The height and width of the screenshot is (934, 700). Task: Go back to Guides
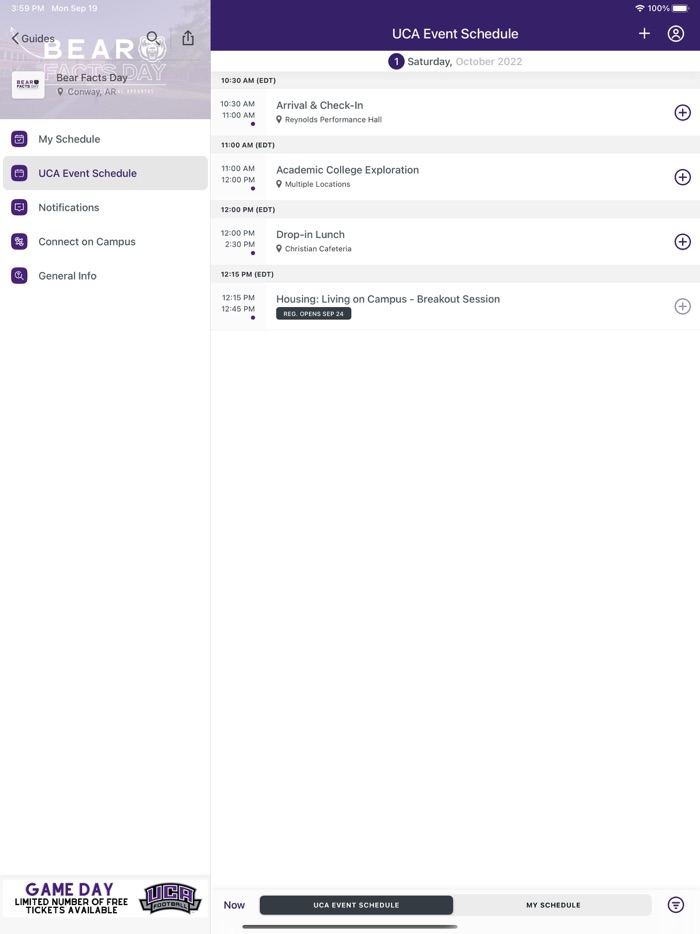point(33,38)
